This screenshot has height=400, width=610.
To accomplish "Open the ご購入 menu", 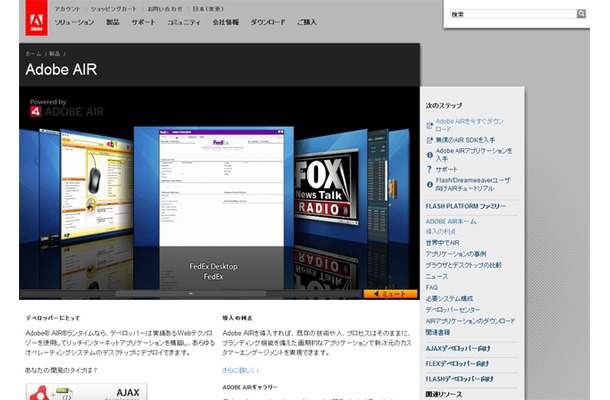I will 307,22.
